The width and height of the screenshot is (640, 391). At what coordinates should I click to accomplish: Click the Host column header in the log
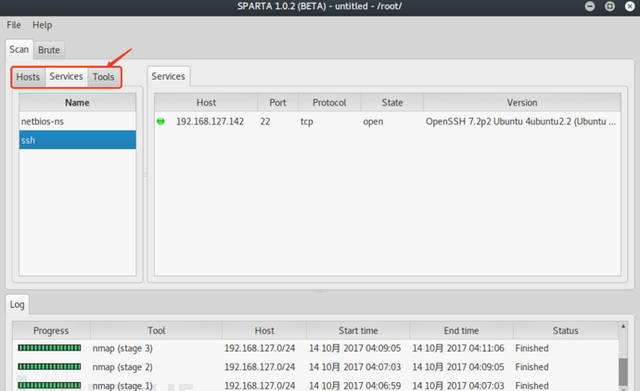click(264, 331)
